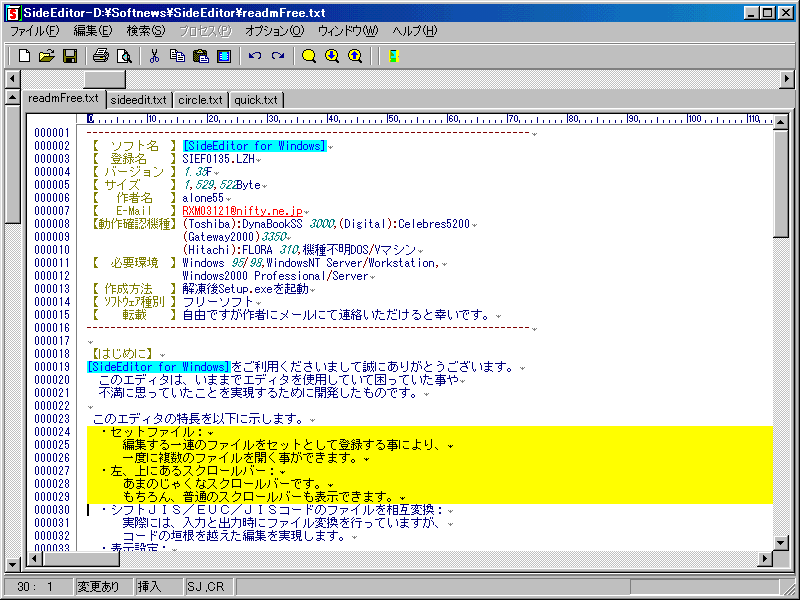Image resolution: width=800 pixels, height=600 pixels.
Task: Open print preview from the toolbar
Action: (x=124, y=56)
